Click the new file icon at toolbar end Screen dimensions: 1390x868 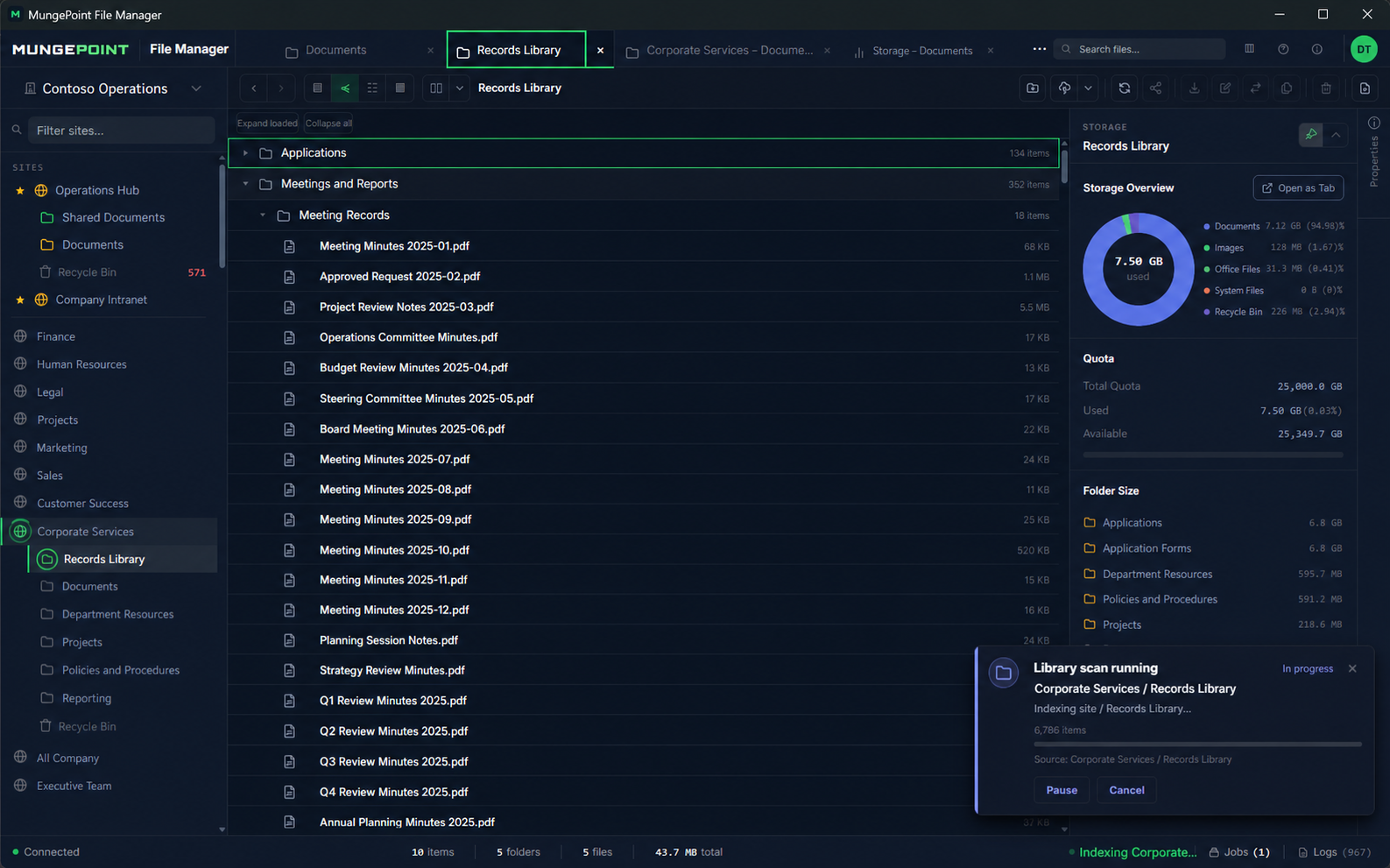(x=1365, y=88)
